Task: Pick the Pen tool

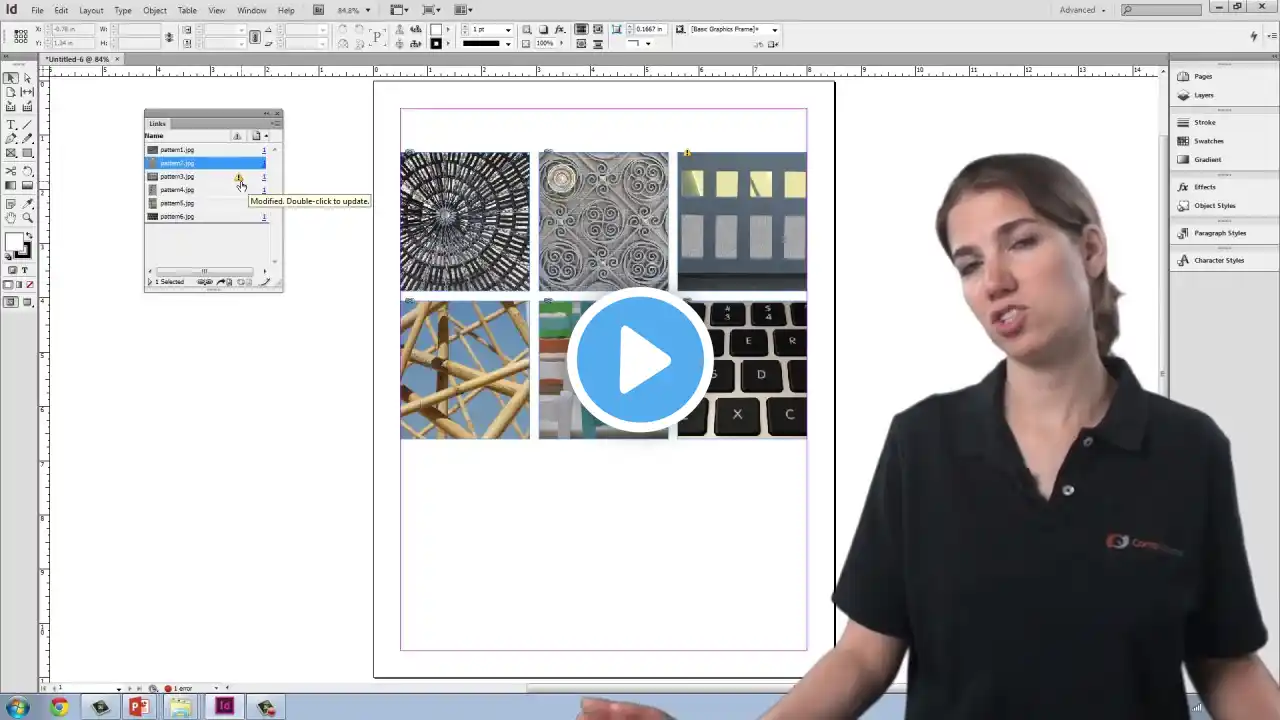Action: pyautogui.click(x=11, y=139)
